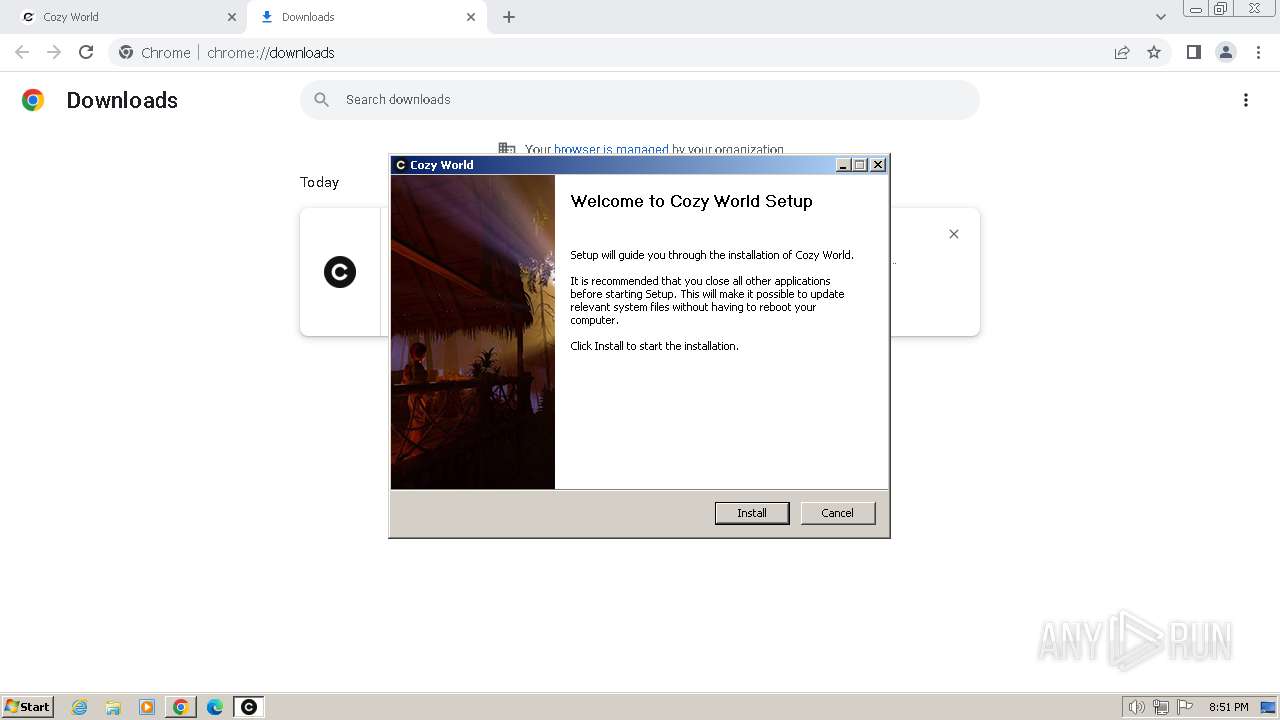Open a new browser tab
Viewport: 1280px width, 720px height.
509,17
